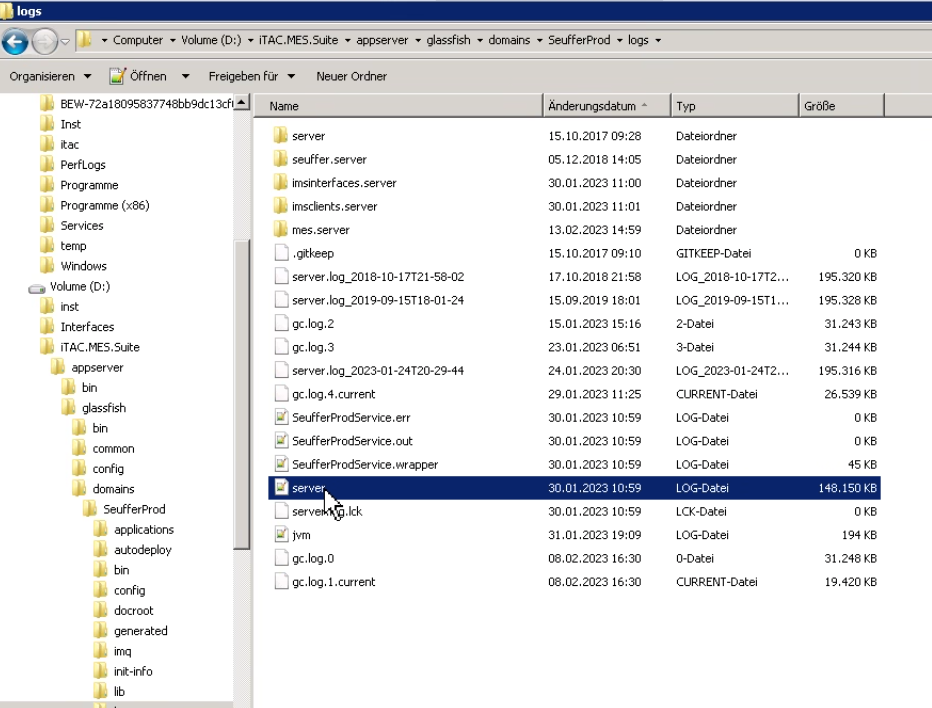Open dropdown arrow next to Öffnen
Image resolution: width=932 pixels, height=708 pixels.
(185, 76)
